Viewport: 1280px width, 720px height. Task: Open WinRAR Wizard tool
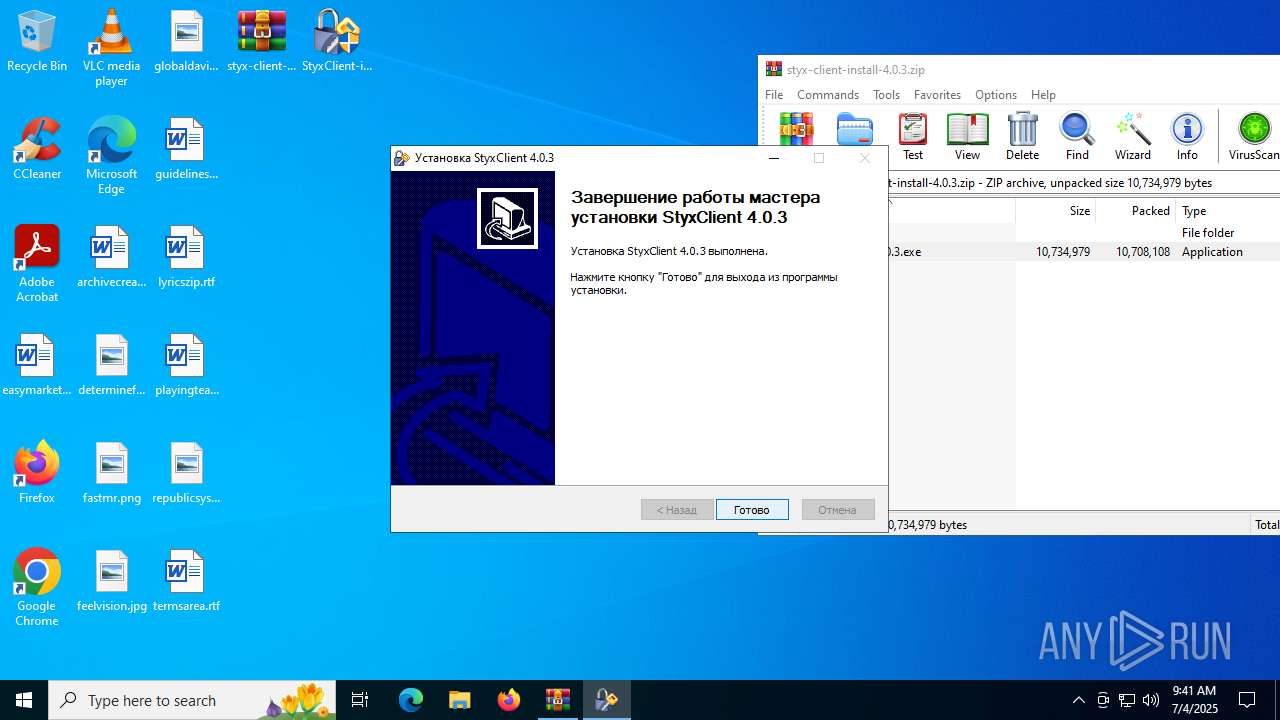tap(1132, 137)
